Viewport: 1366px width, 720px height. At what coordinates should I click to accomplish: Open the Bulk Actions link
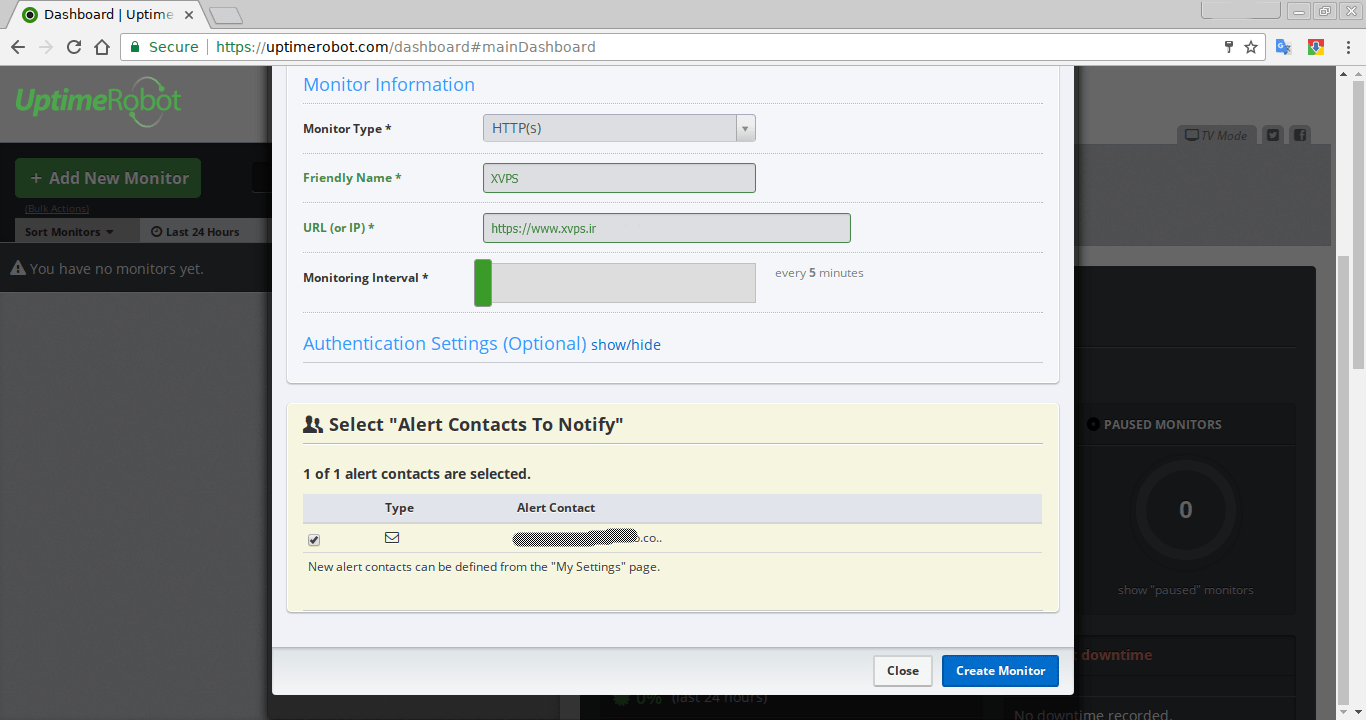pyautogui.click(x=57, y=208)
